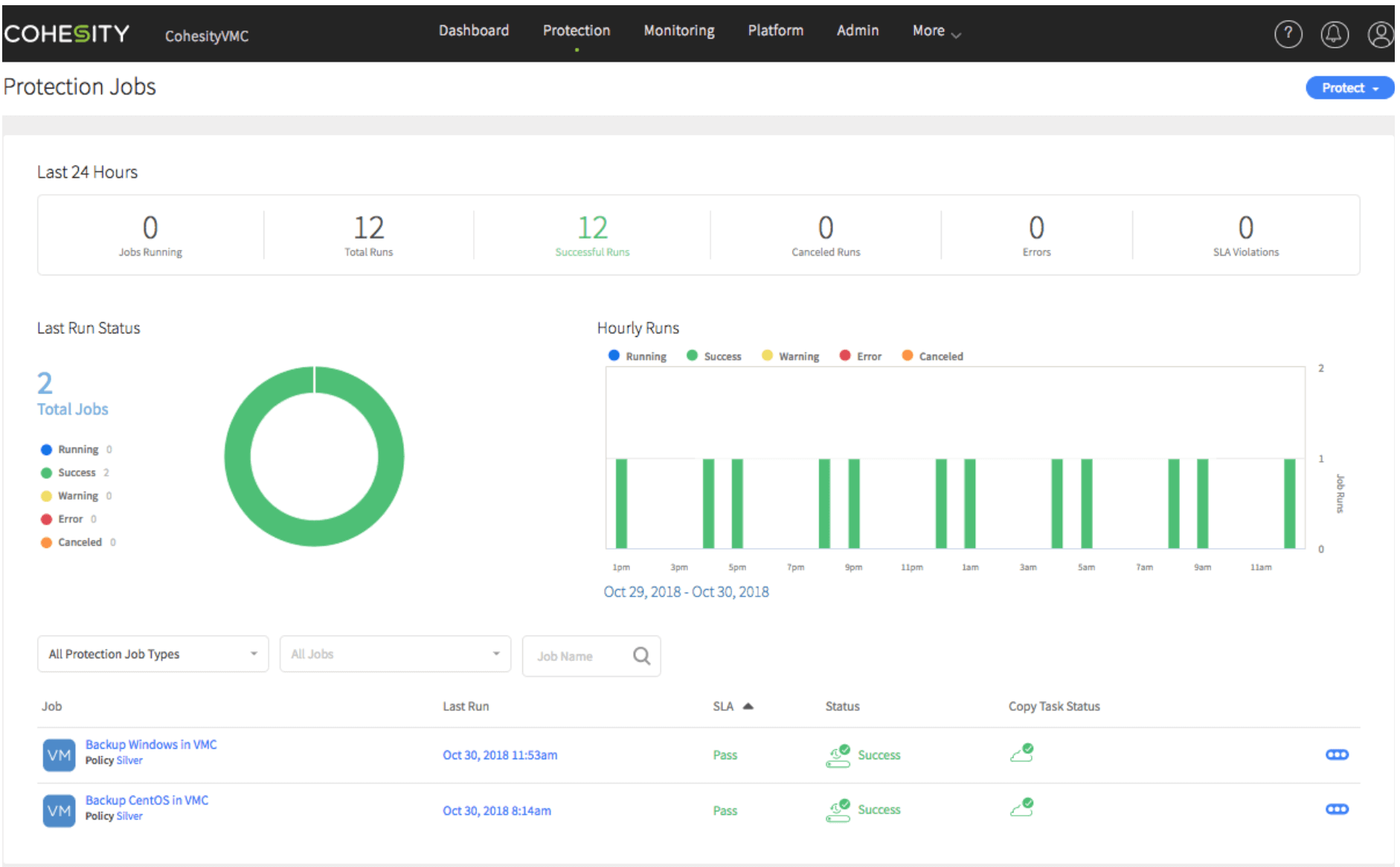Screen dimensions: 1400x867
Task: Click the green donut chart ring
Action: click(238, 457)
